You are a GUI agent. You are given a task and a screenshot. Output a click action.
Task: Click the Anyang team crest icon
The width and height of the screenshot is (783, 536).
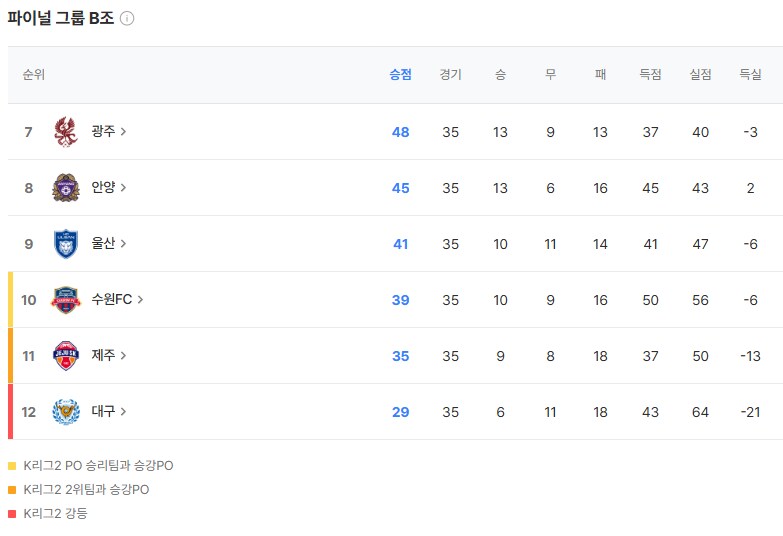pyautogui.click(x=65, y=188)
